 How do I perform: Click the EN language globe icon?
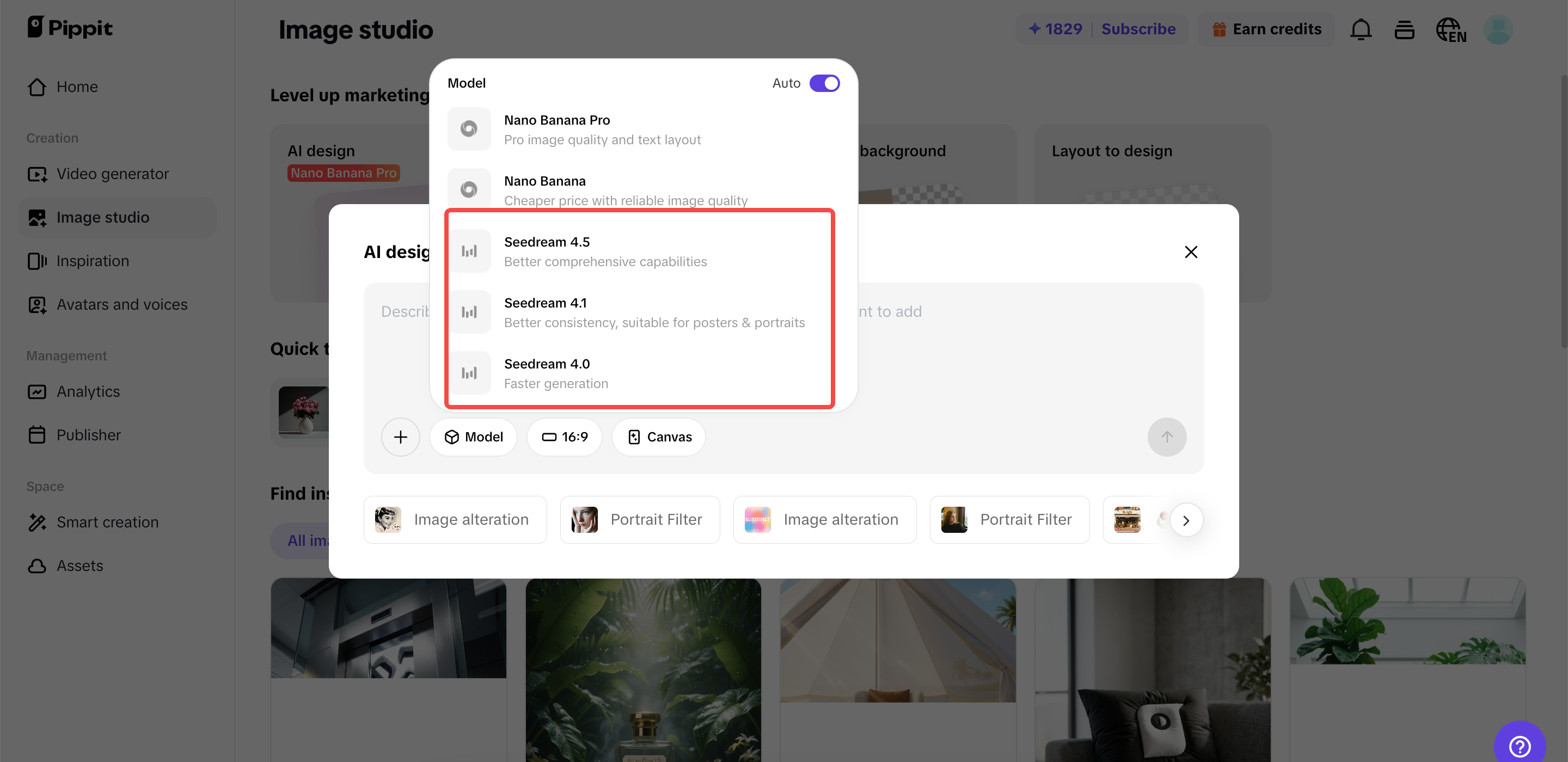pyautogui.click(x=1451, y=29)
